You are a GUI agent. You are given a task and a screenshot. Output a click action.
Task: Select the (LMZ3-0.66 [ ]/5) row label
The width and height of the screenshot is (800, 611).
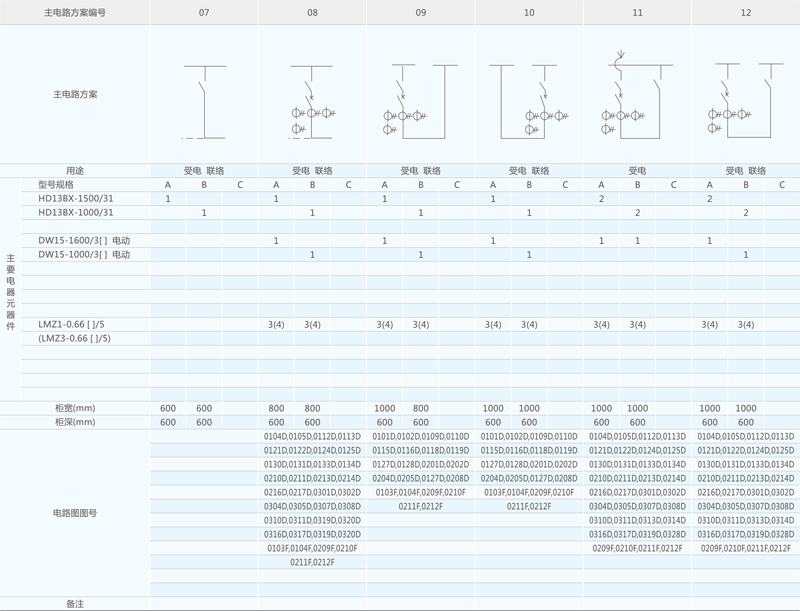click(x=74, y=338)
